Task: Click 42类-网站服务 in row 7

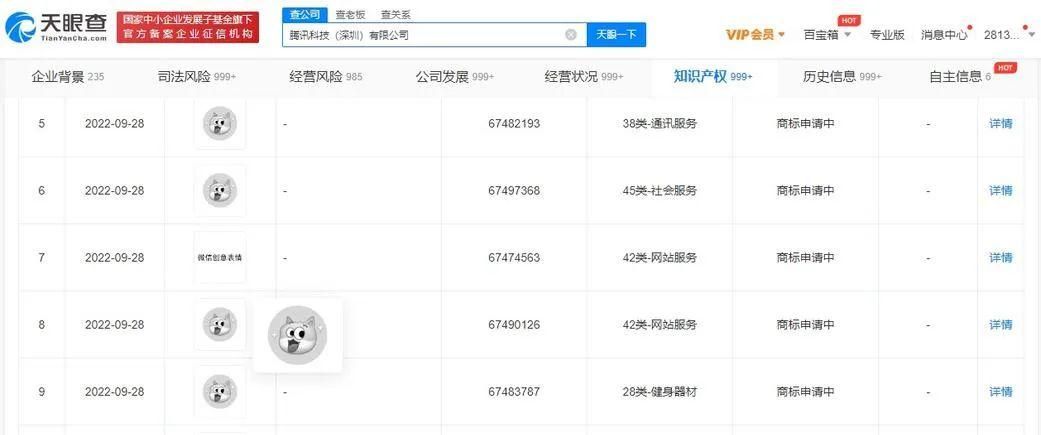Action: tap(659, 258)
